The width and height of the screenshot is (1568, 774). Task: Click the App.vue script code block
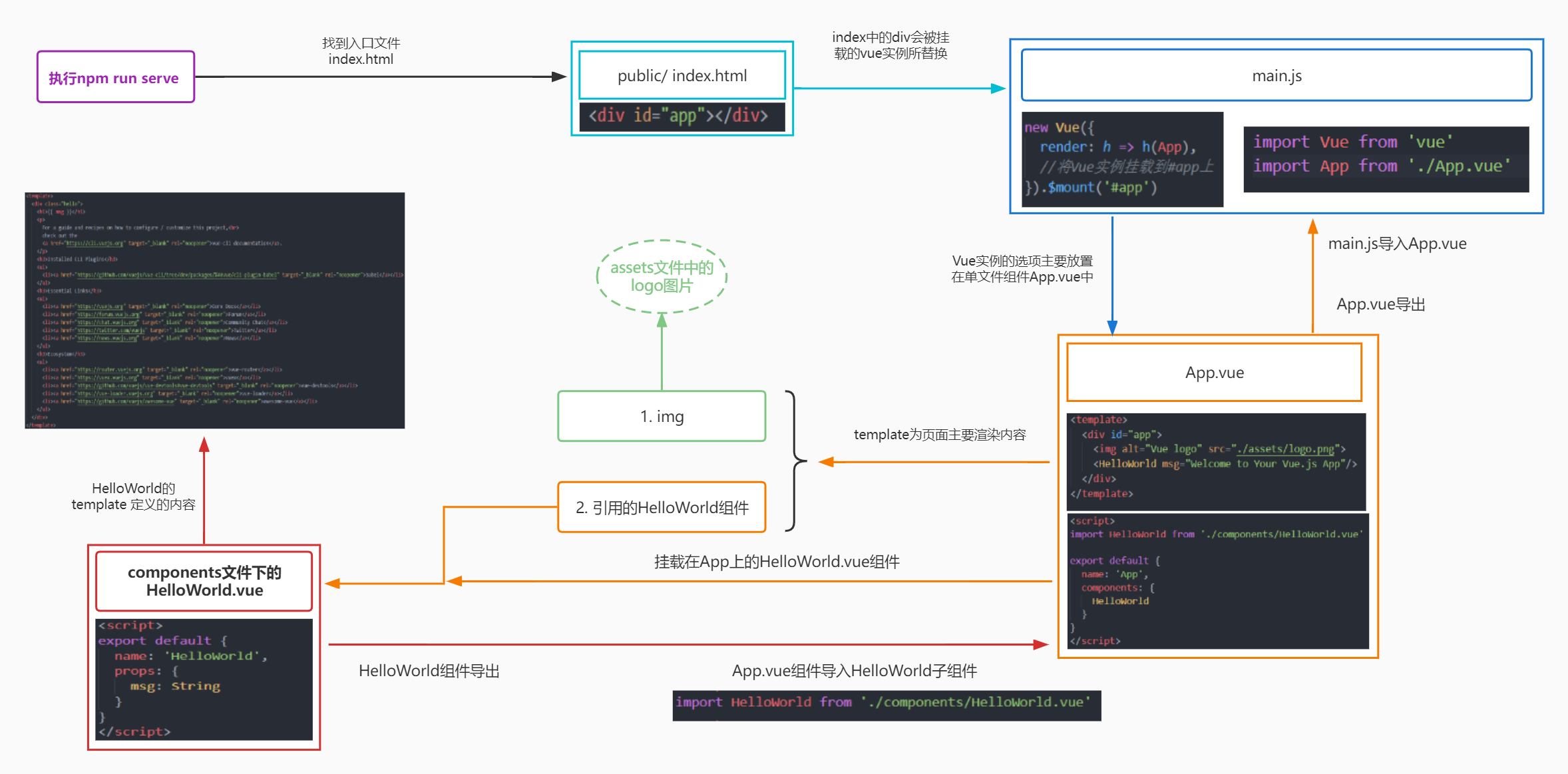[1217, 580]
